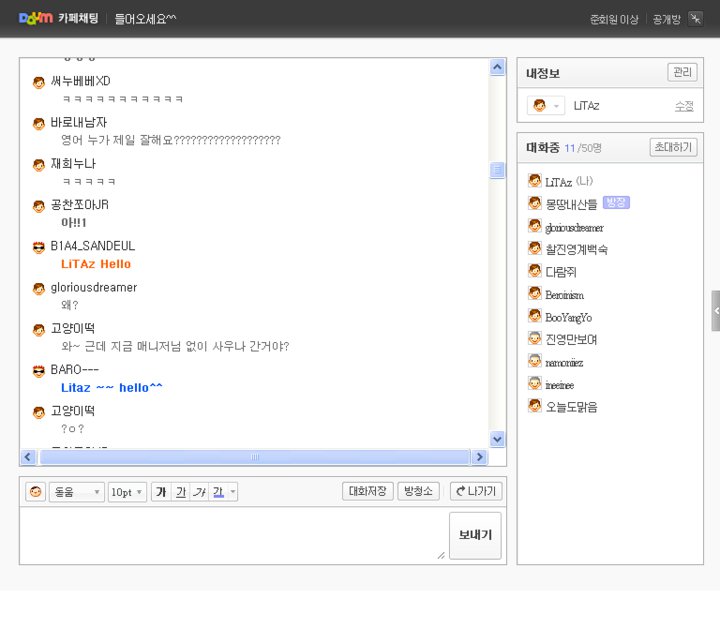Toggle bold text formatting
This screenshot has height=643, width=720.
click(x=161, y=492)
